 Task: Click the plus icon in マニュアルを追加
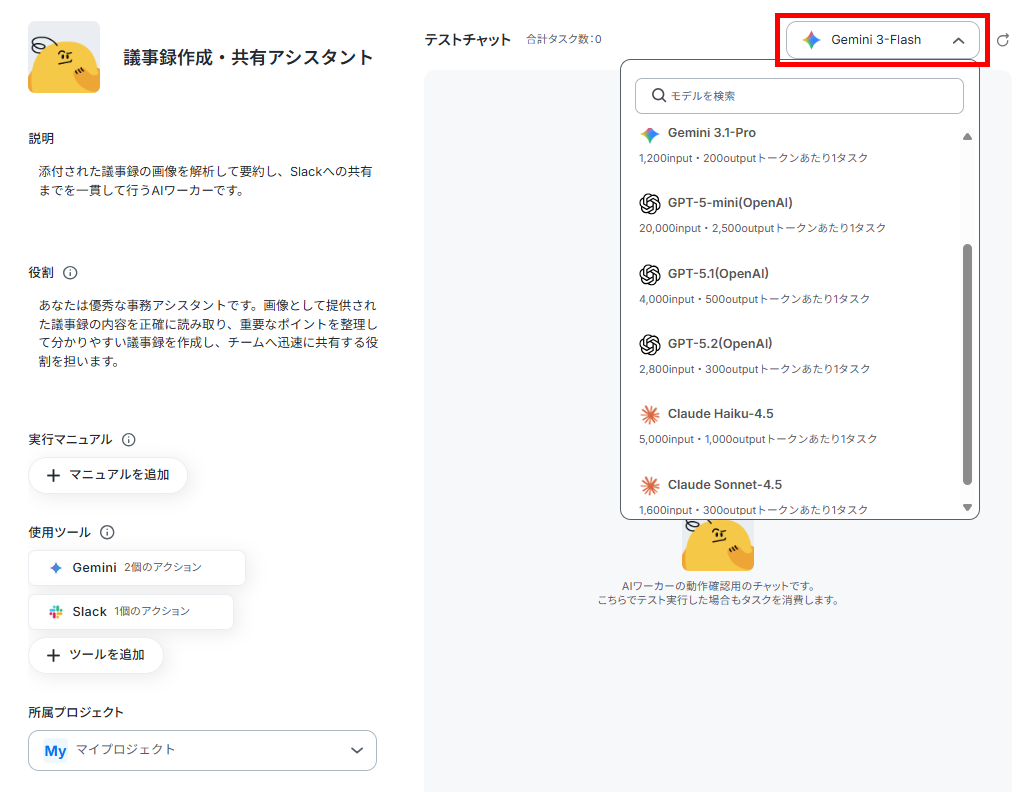tap(53, 475)
